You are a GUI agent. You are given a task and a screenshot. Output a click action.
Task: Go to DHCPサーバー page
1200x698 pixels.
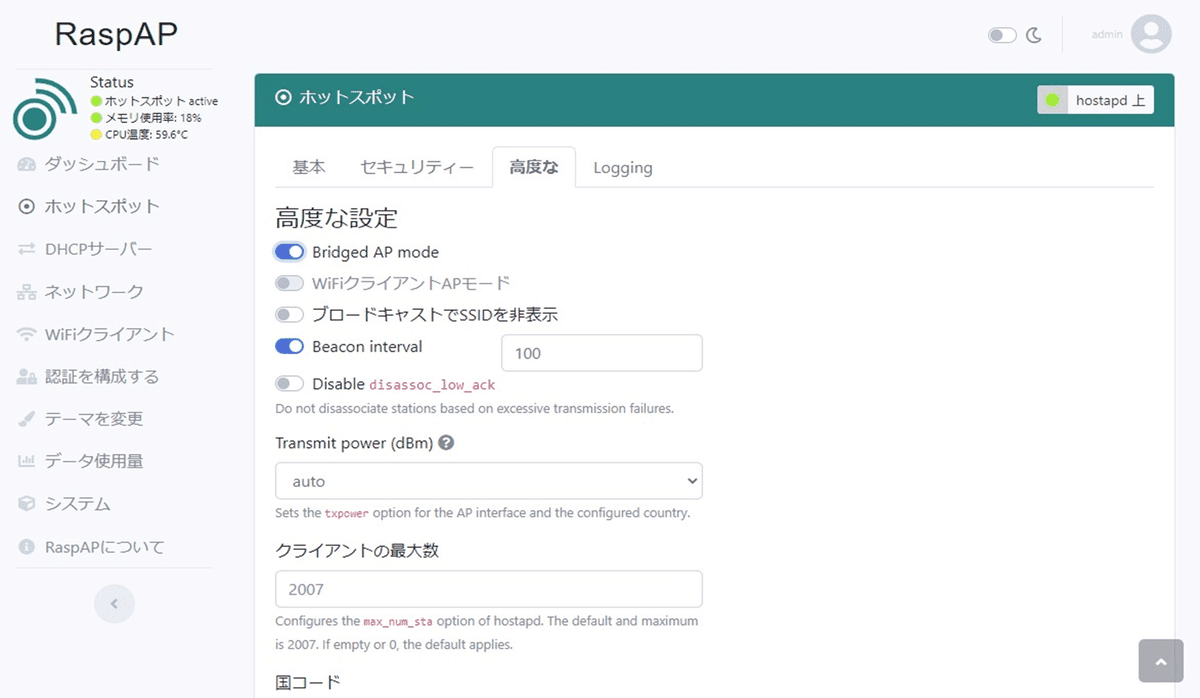coord(98,249)
